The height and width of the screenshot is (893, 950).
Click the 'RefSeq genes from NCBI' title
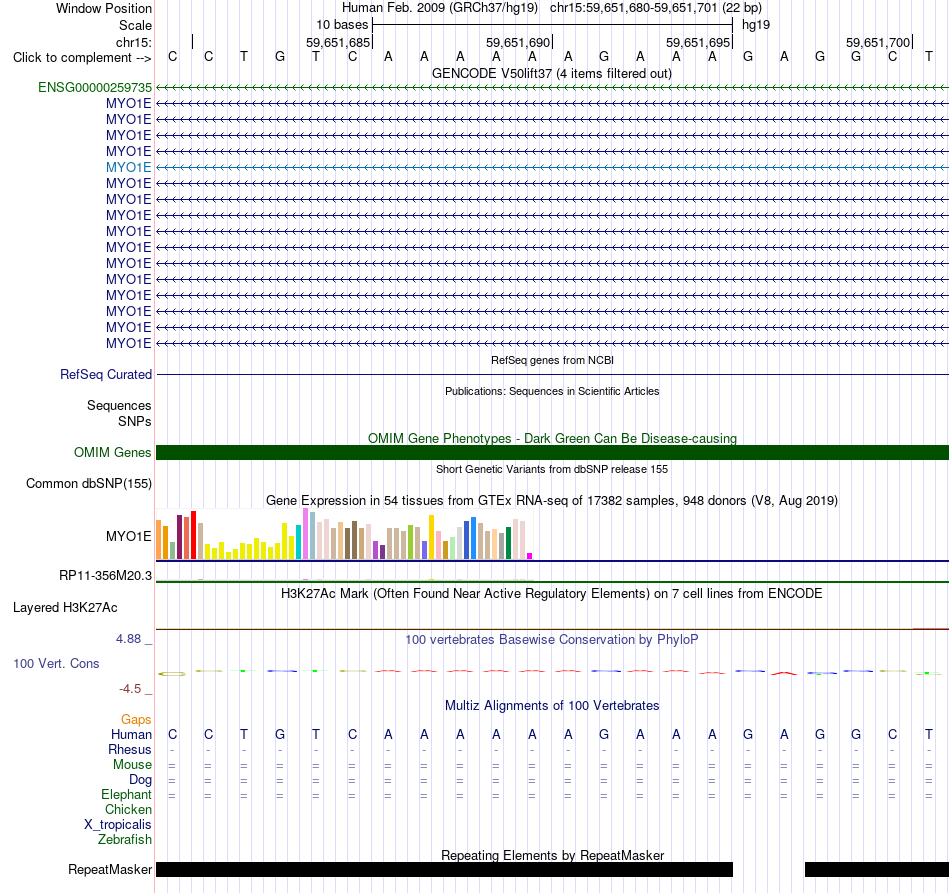pos(552,360)
